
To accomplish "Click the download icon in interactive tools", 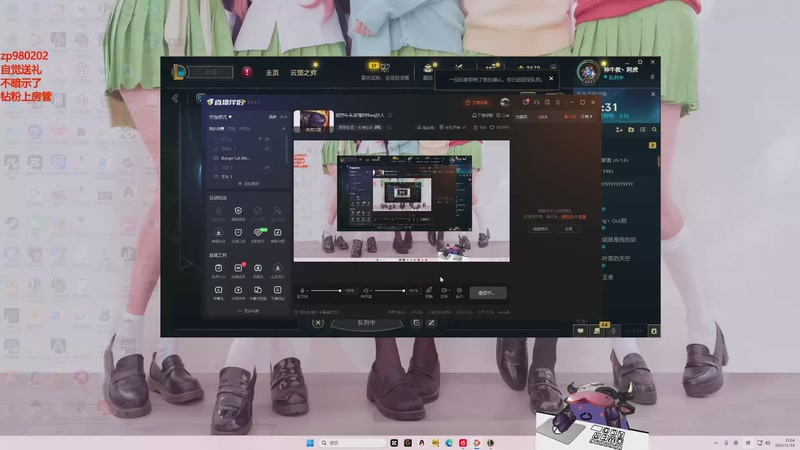I will click(x=218, y=233).
